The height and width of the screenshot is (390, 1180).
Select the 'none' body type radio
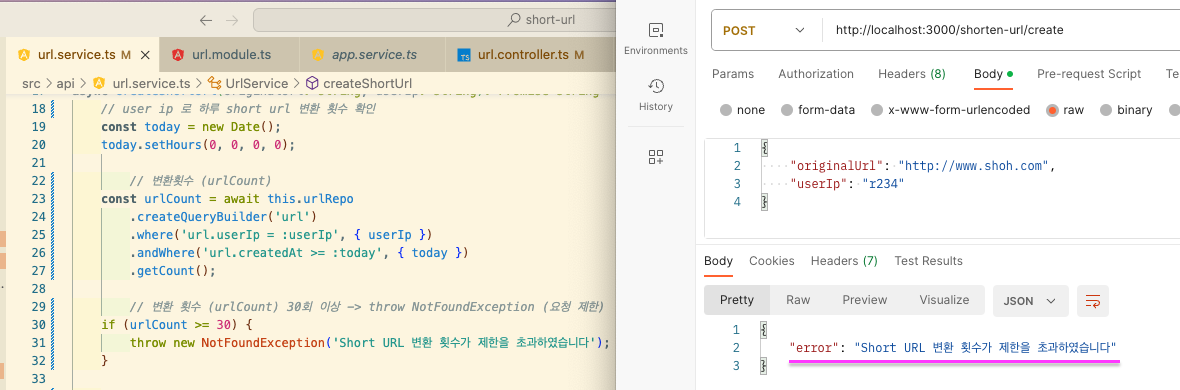click(x=725, y=110)
